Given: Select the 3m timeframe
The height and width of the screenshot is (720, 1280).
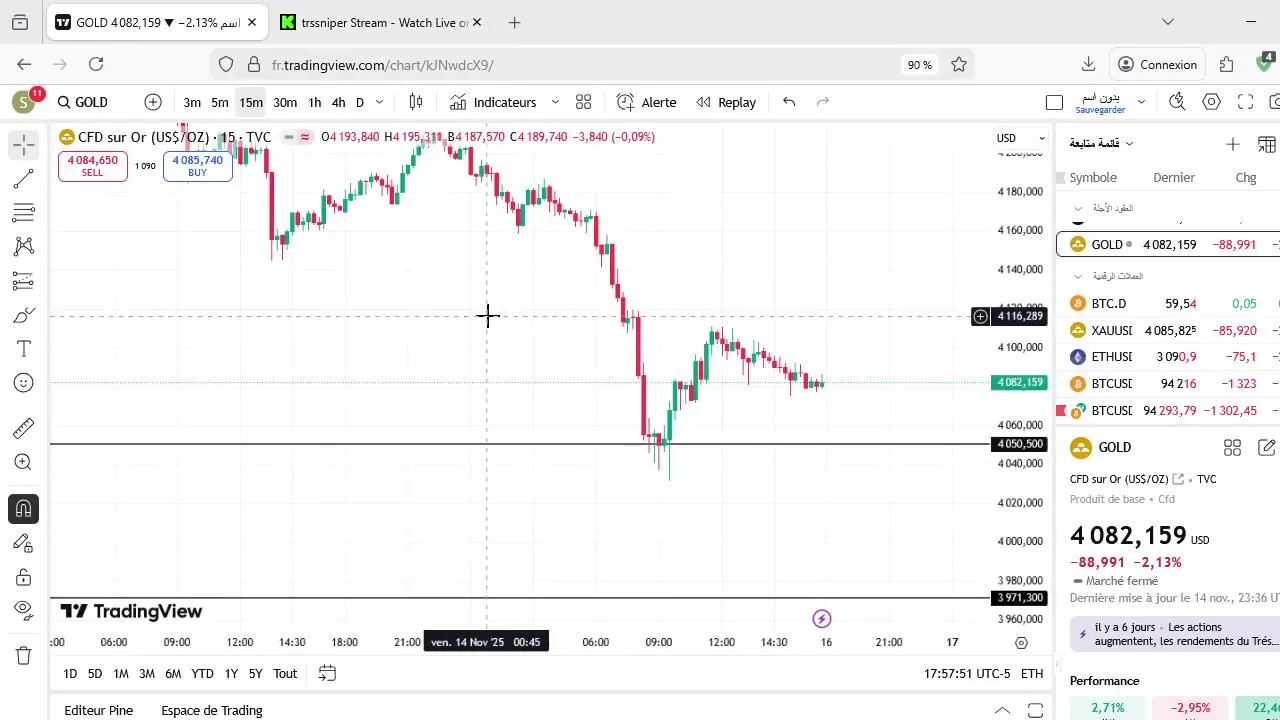Looking at the screenshot, I should [x=192, y=102].
